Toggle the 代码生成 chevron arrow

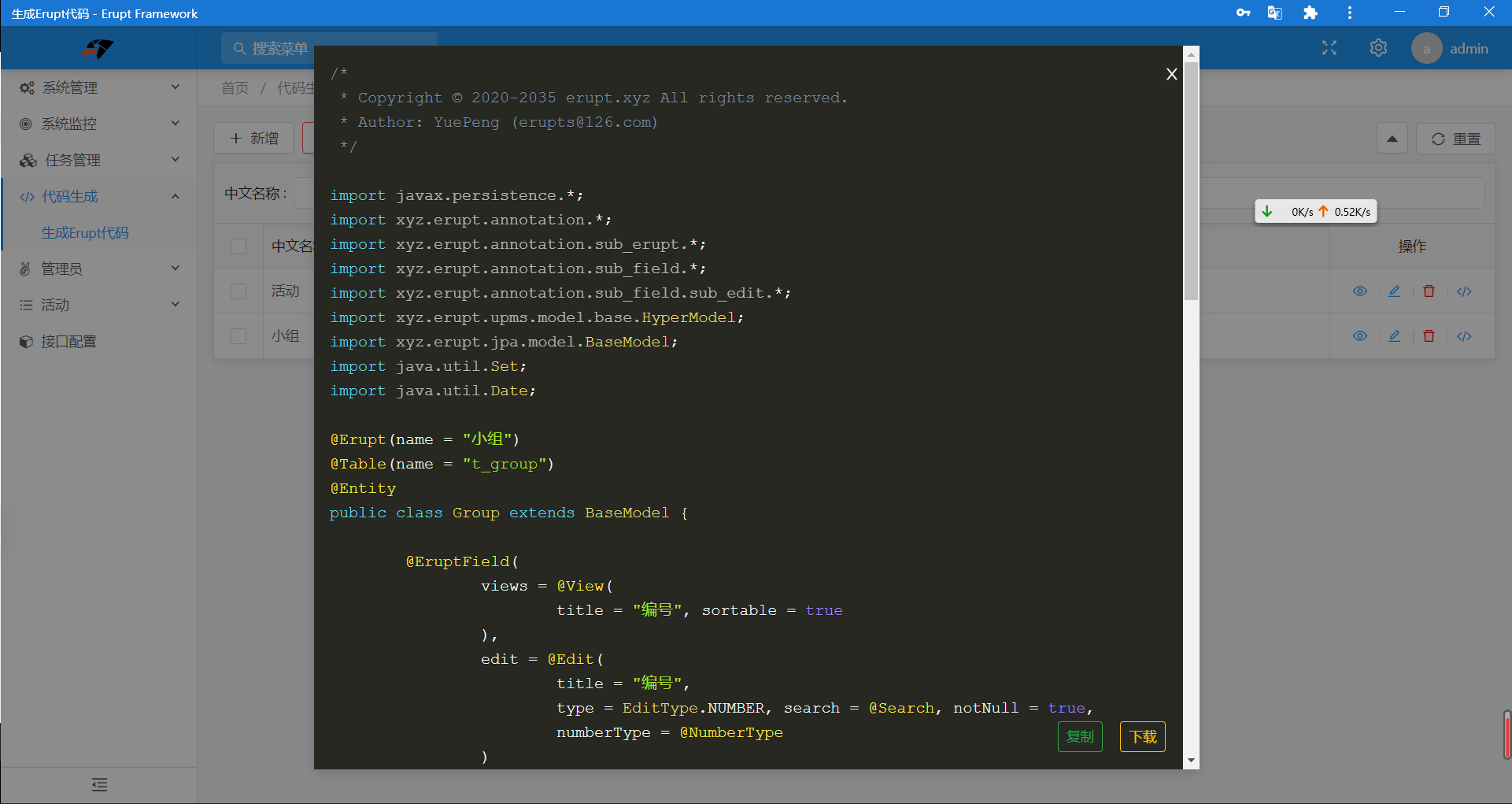point(176,196)
